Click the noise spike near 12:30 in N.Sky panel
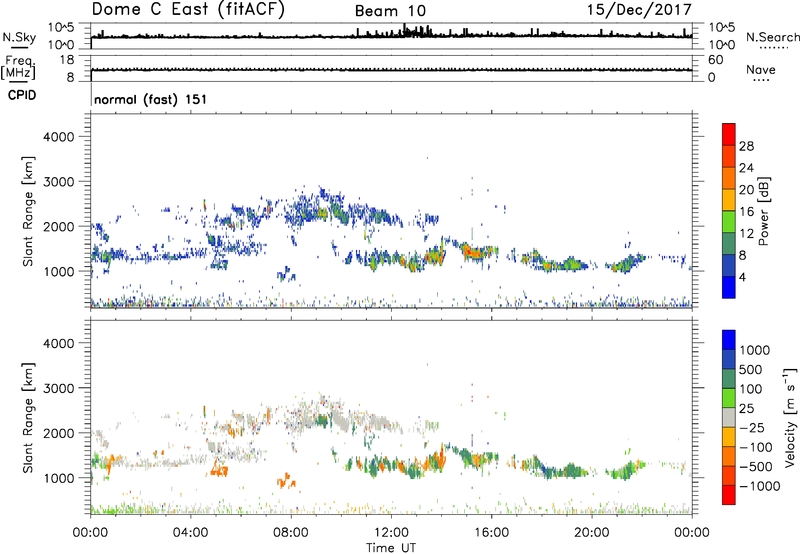 coord(405,30)
